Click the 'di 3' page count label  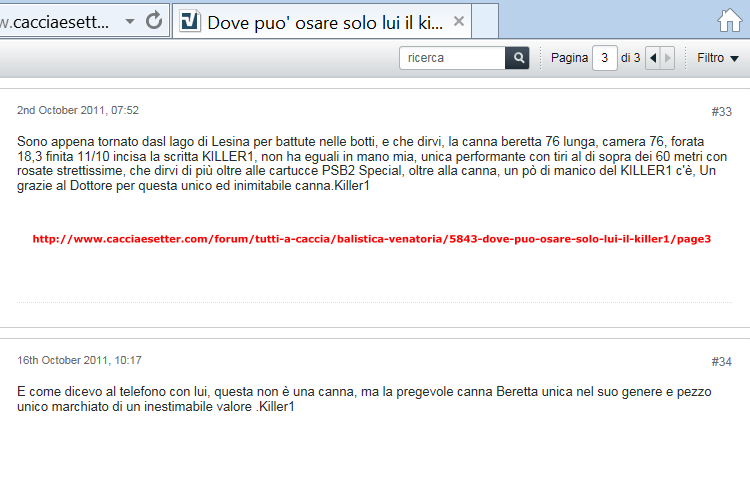click(x=630, y=58)
